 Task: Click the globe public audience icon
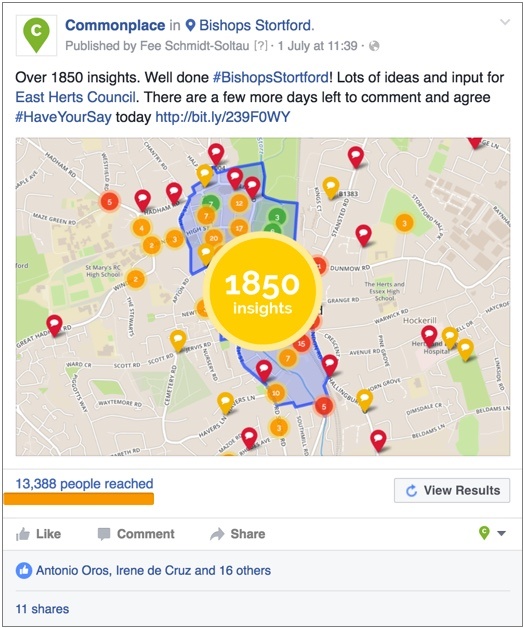pyautogui.click(x=374, y=46)
